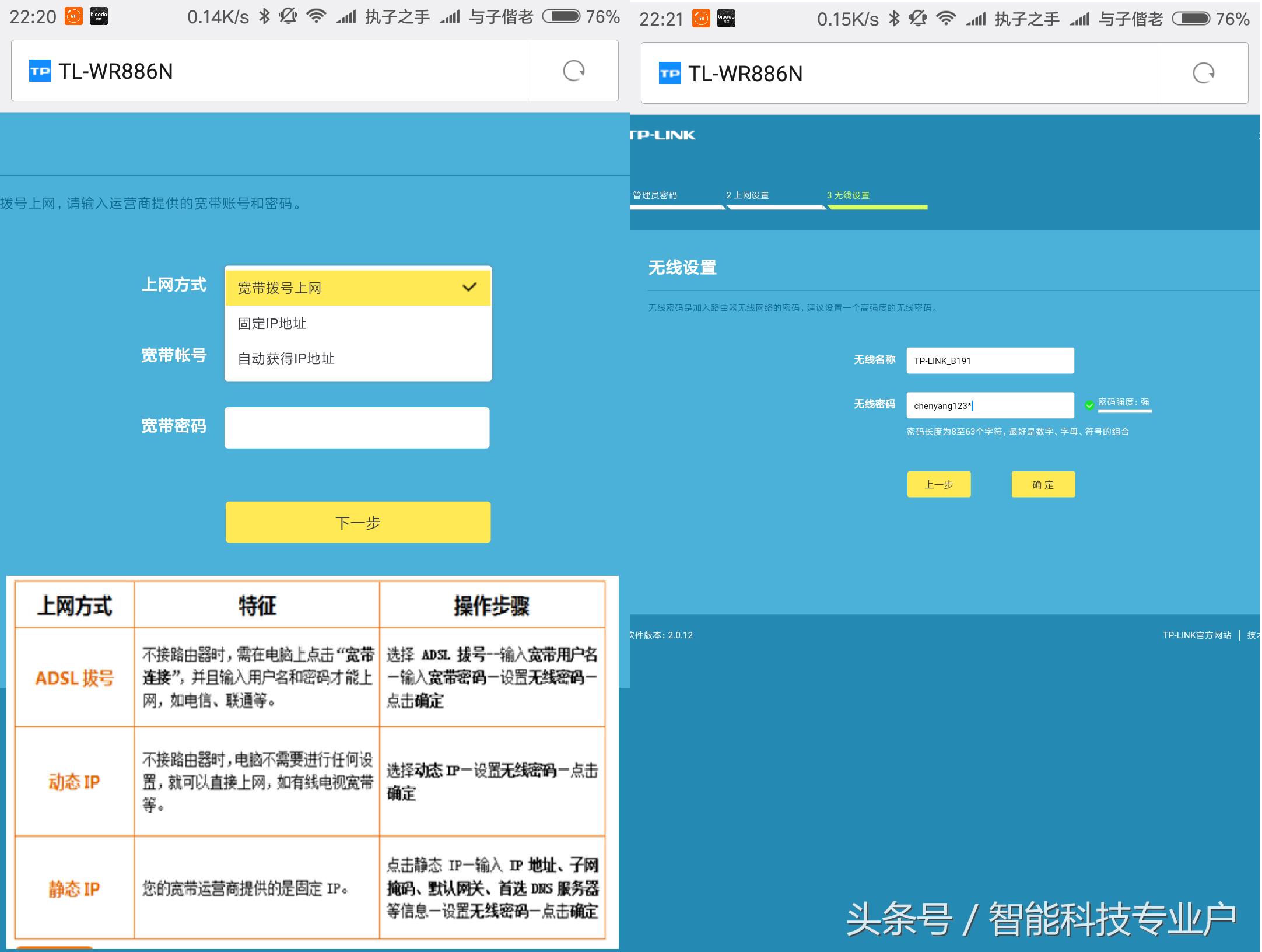Select the 自动获得IP地址 option

click(x=357, y=358)
